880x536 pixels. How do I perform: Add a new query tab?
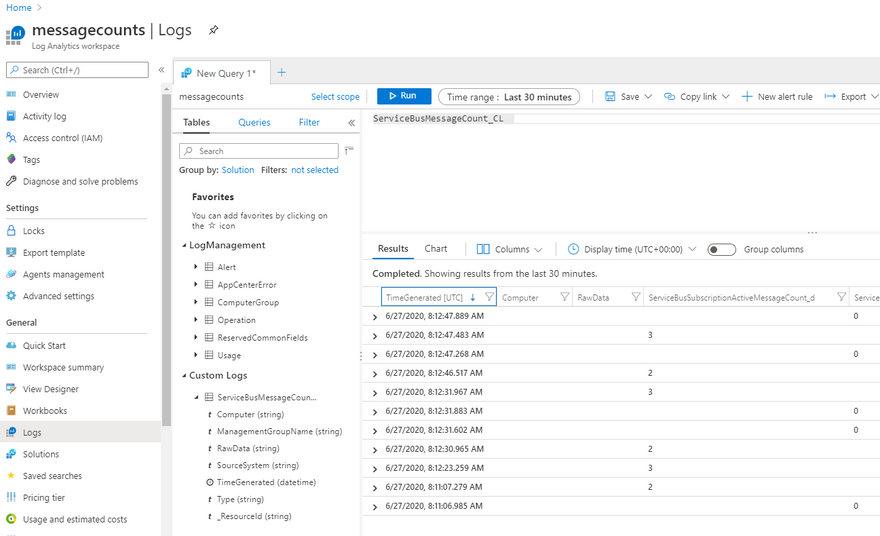coord(282,72)
